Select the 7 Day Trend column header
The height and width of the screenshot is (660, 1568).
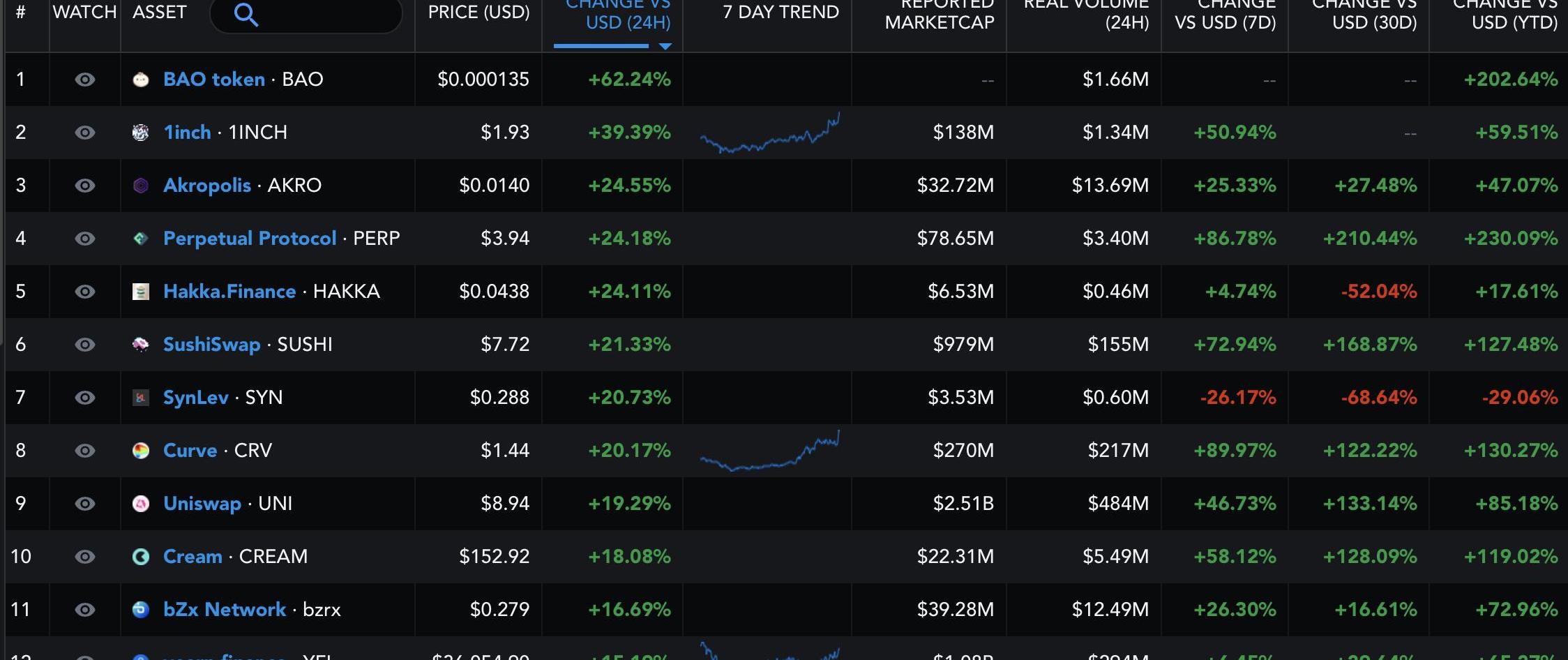[781, 13]
